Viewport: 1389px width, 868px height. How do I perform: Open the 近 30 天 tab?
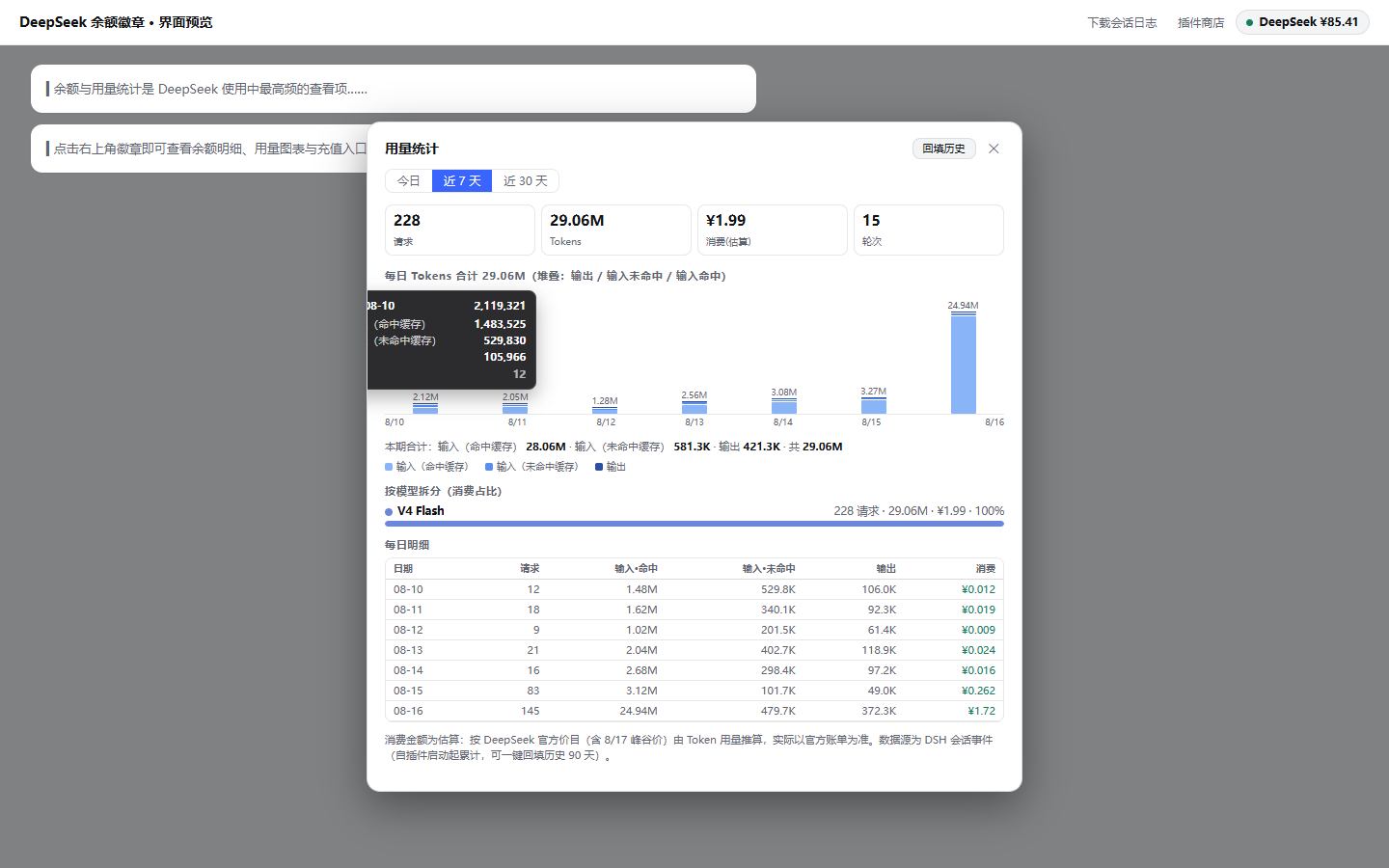pos(526,181)
